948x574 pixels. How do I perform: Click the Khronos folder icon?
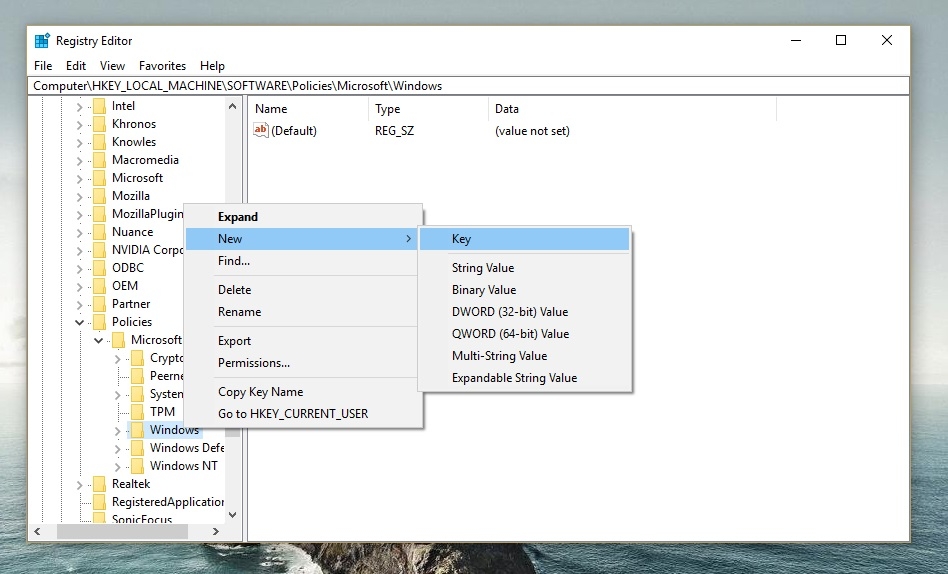(x=99, y=125)
